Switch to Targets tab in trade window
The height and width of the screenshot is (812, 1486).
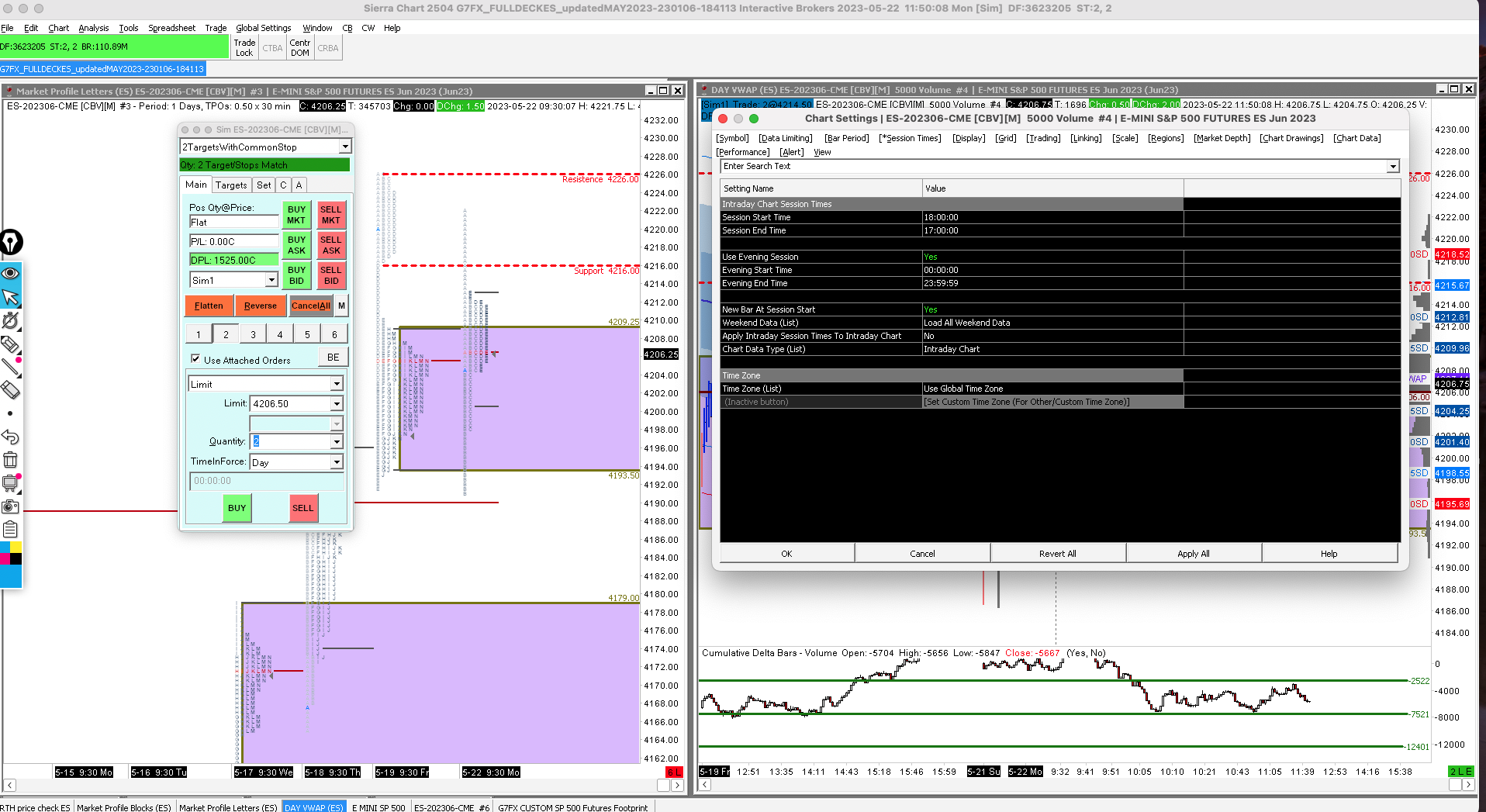coord(231,185)
